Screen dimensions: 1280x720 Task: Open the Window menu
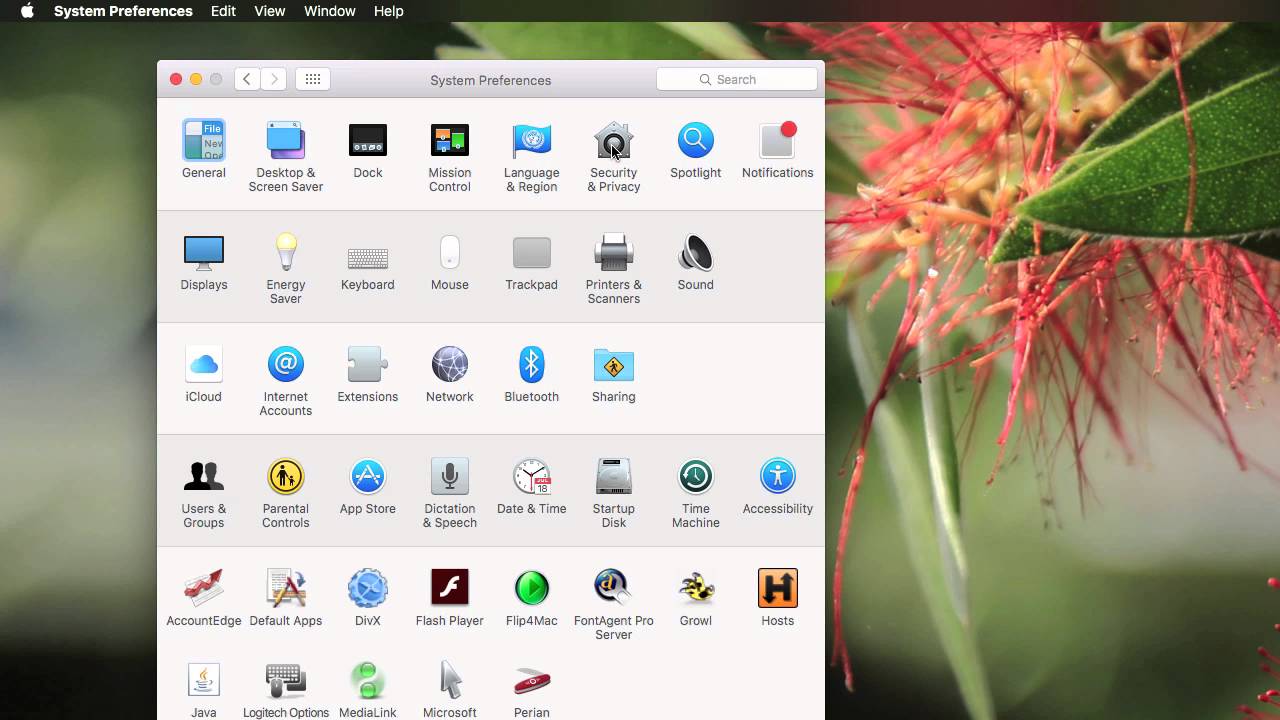[329, 11]
